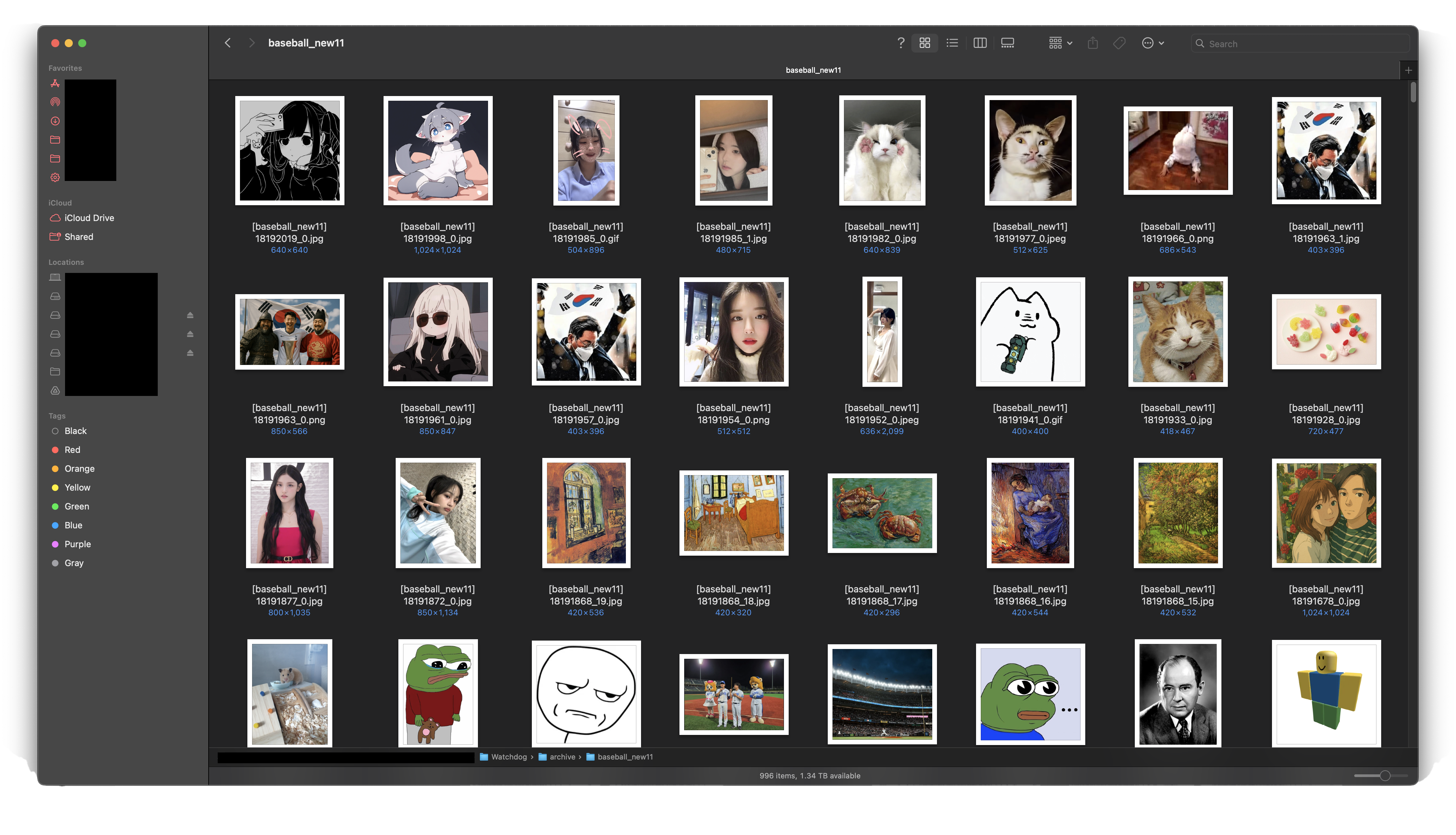The width and height of the screenshot is (1456, 835).
Task: Switch to column view
Action: (979, 43)
